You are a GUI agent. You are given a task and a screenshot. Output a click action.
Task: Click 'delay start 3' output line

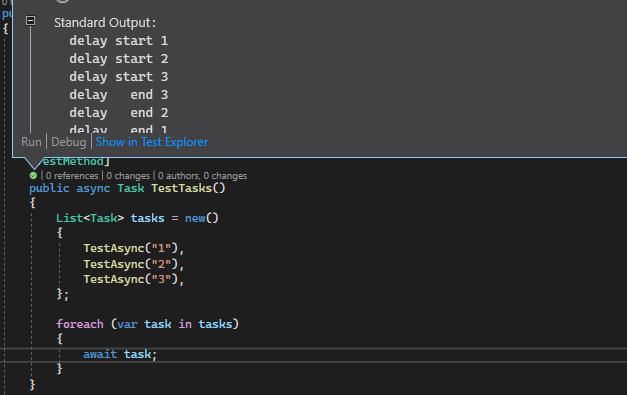118,76
